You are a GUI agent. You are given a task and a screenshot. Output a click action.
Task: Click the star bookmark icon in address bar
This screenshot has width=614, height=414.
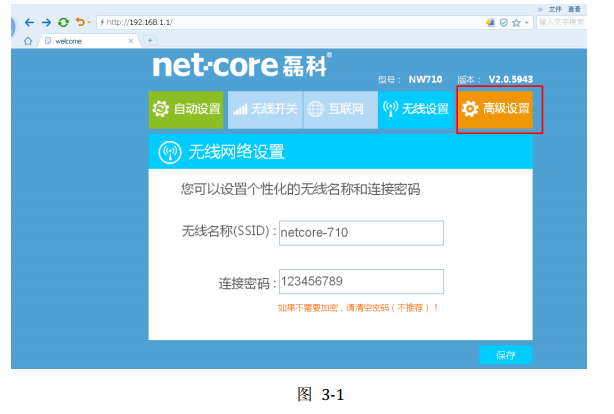click(x=516, y=23)
